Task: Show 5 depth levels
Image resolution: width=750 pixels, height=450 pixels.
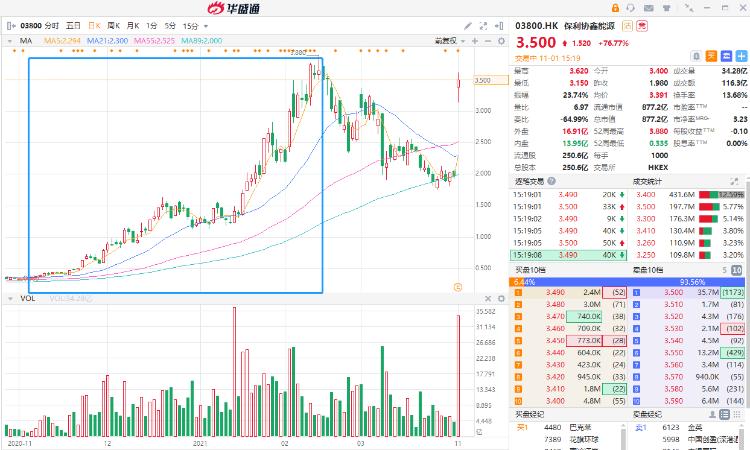Action: pyautogui.click(x=724, y=270)
